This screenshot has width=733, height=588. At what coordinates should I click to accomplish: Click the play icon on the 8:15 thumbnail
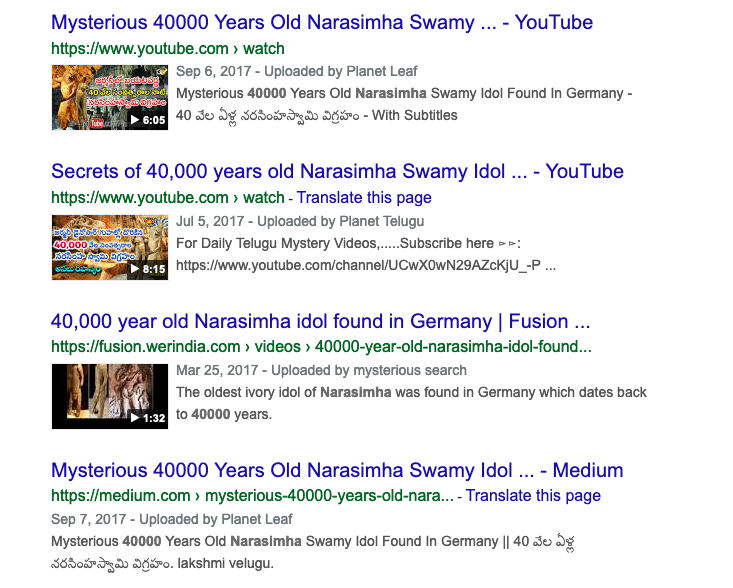coord(135,269)
